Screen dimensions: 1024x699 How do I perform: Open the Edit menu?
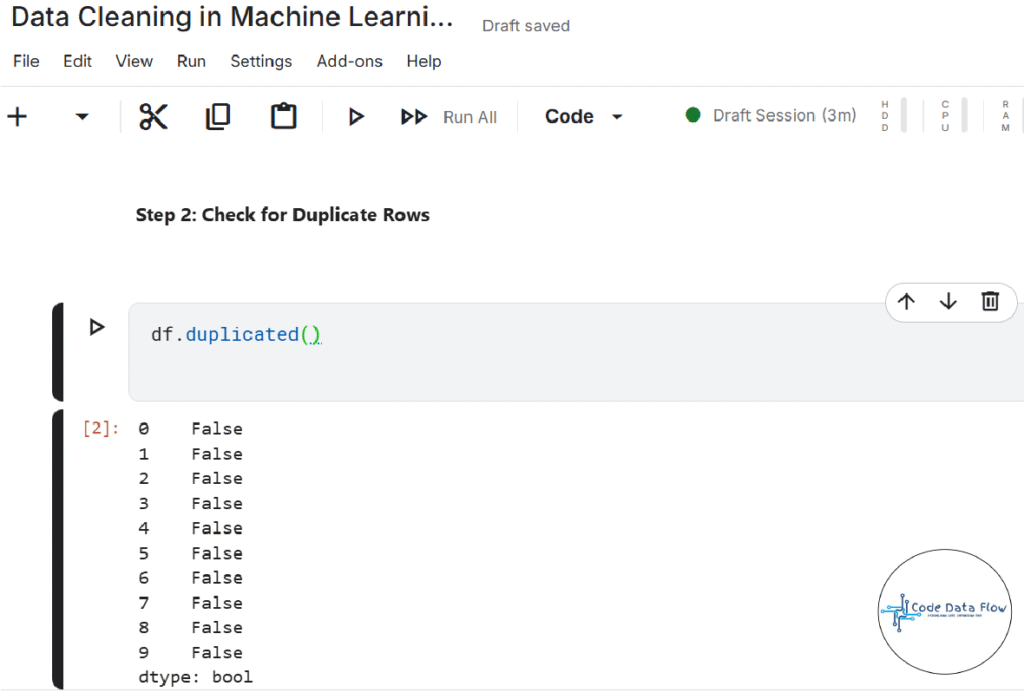pyautogui.click(x=77, y=61)
